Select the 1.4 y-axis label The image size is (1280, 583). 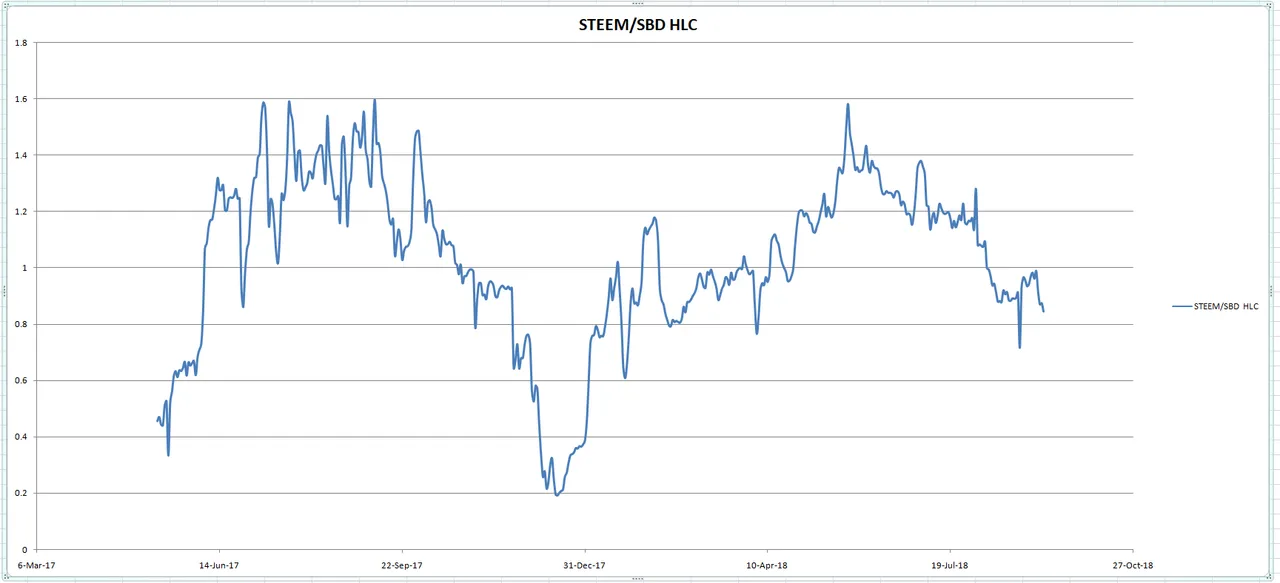pyautogui.click(x=22, y=155)
